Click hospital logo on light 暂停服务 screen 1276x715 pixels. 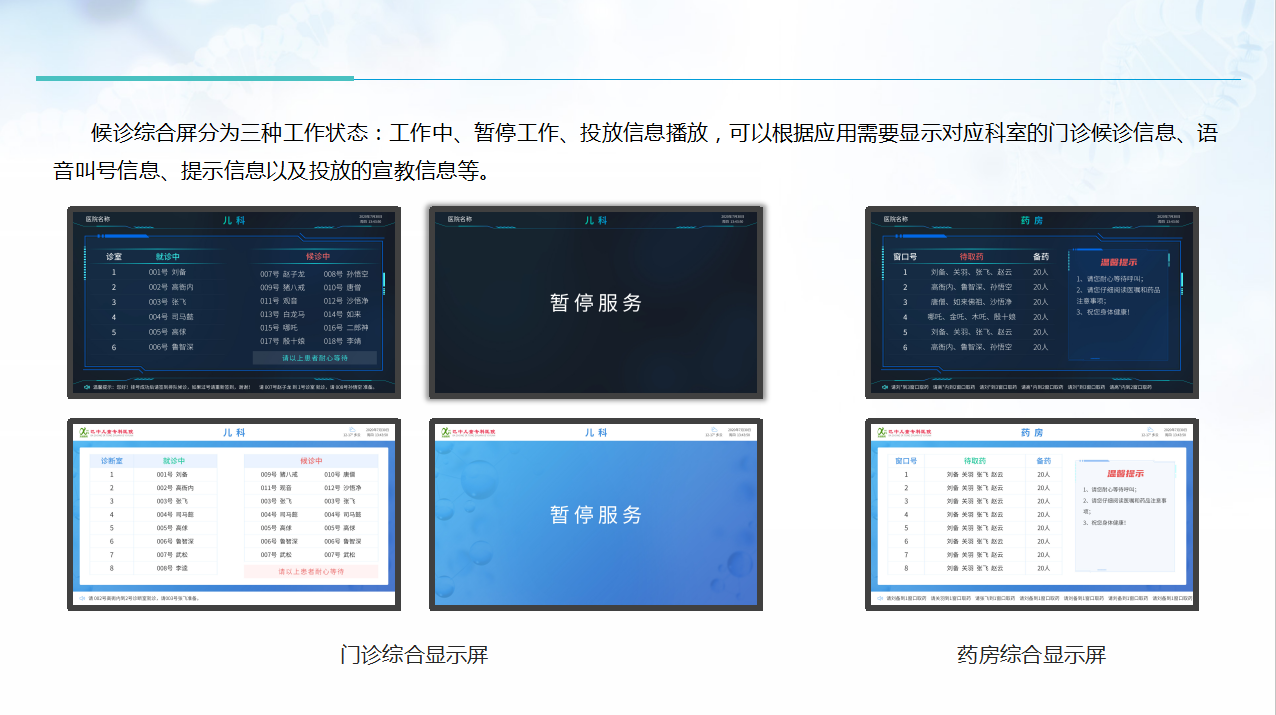[469, 432]
